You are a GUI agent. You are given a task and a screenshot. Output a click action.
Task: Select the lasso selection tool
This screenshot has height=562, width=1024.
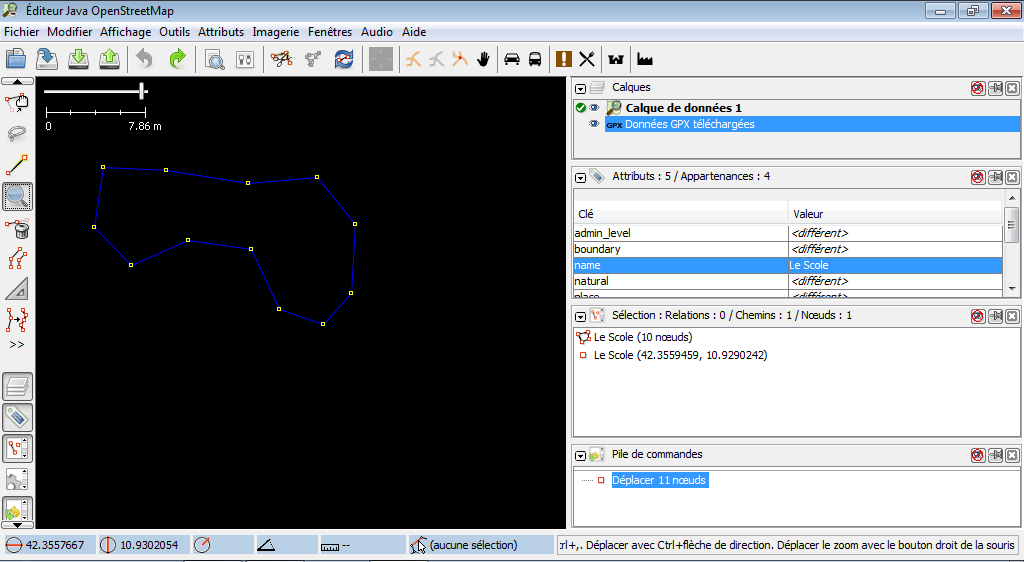(x=17, y=133)
